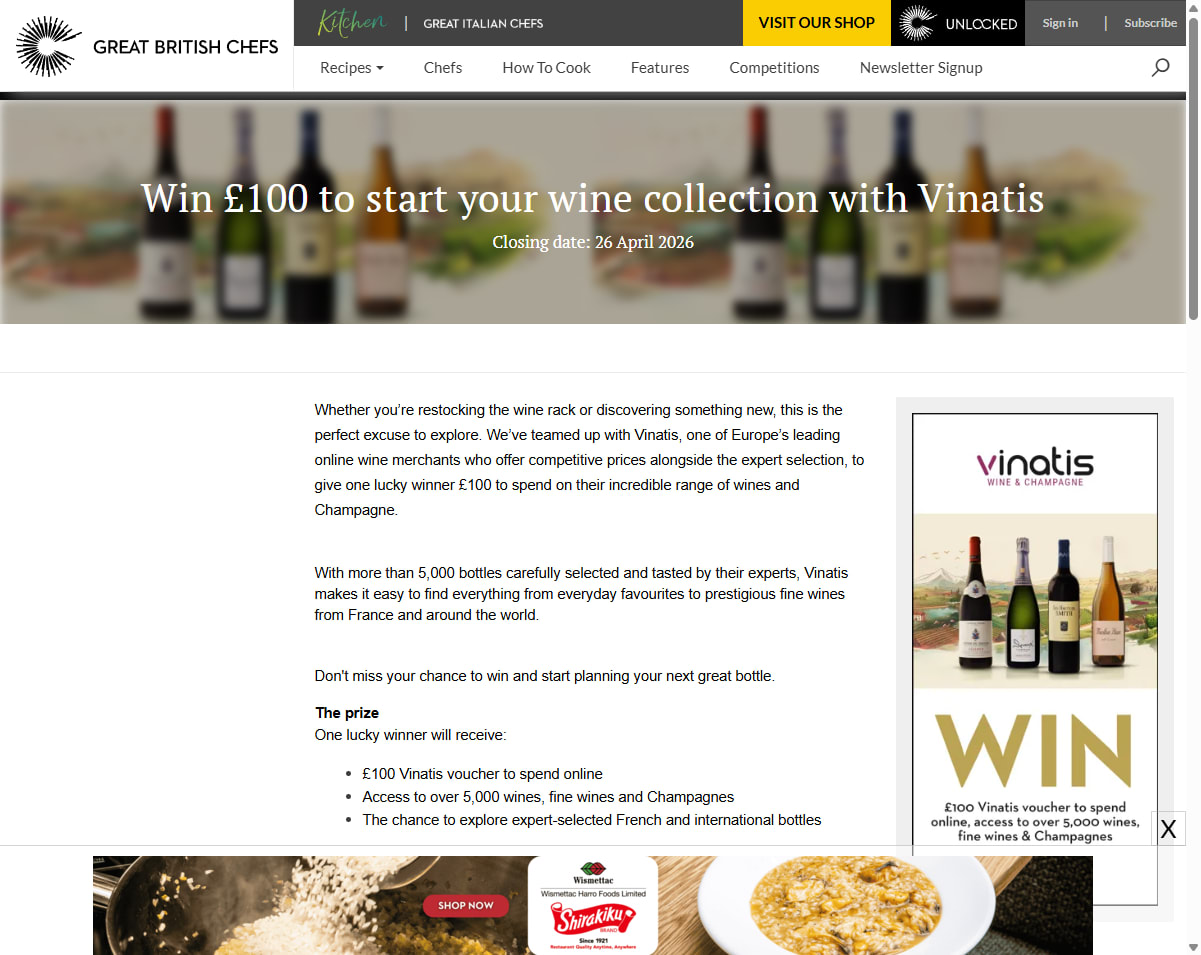Click the Shirakiku brand logo in ad
This screenshot has width=1201, height=955.
tap(593, 915)
